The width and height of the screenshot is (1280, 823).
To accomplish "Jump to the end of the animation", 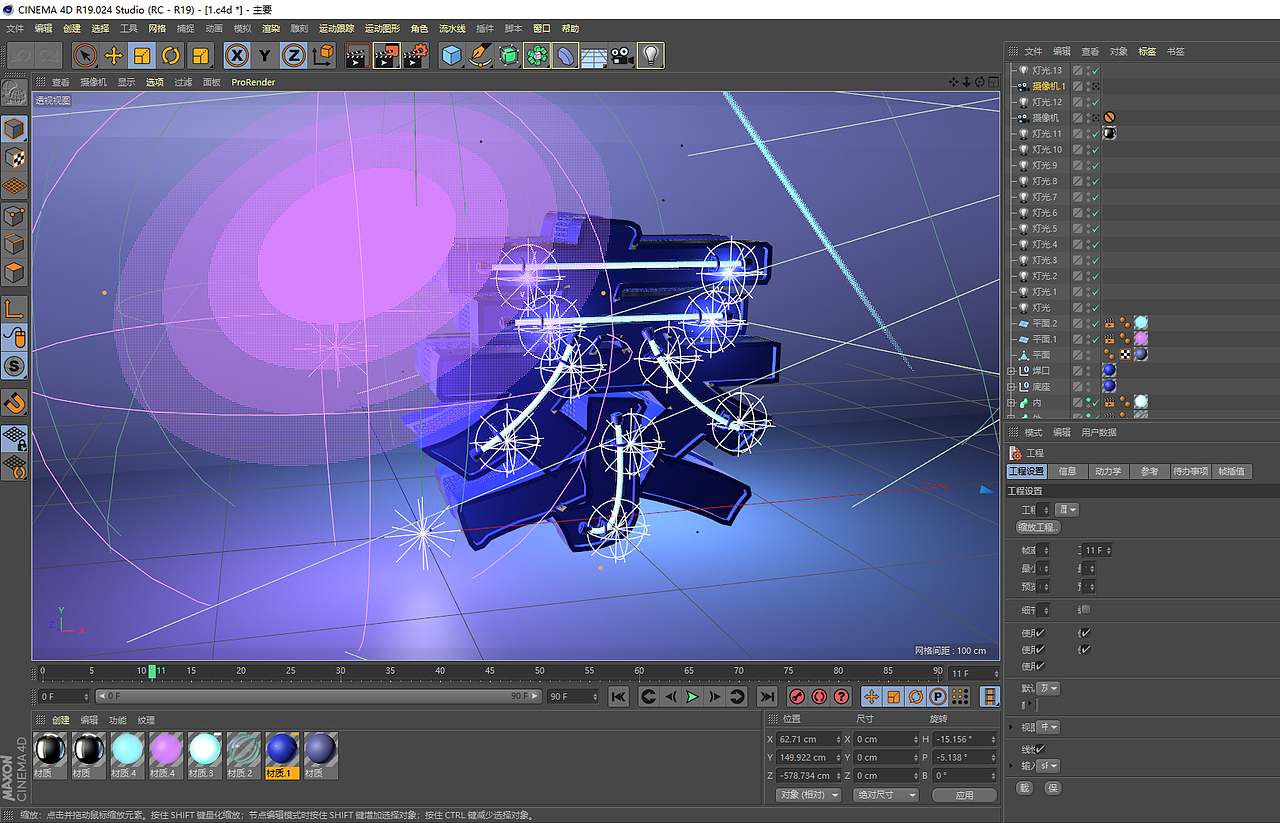I will pos(767,697).
